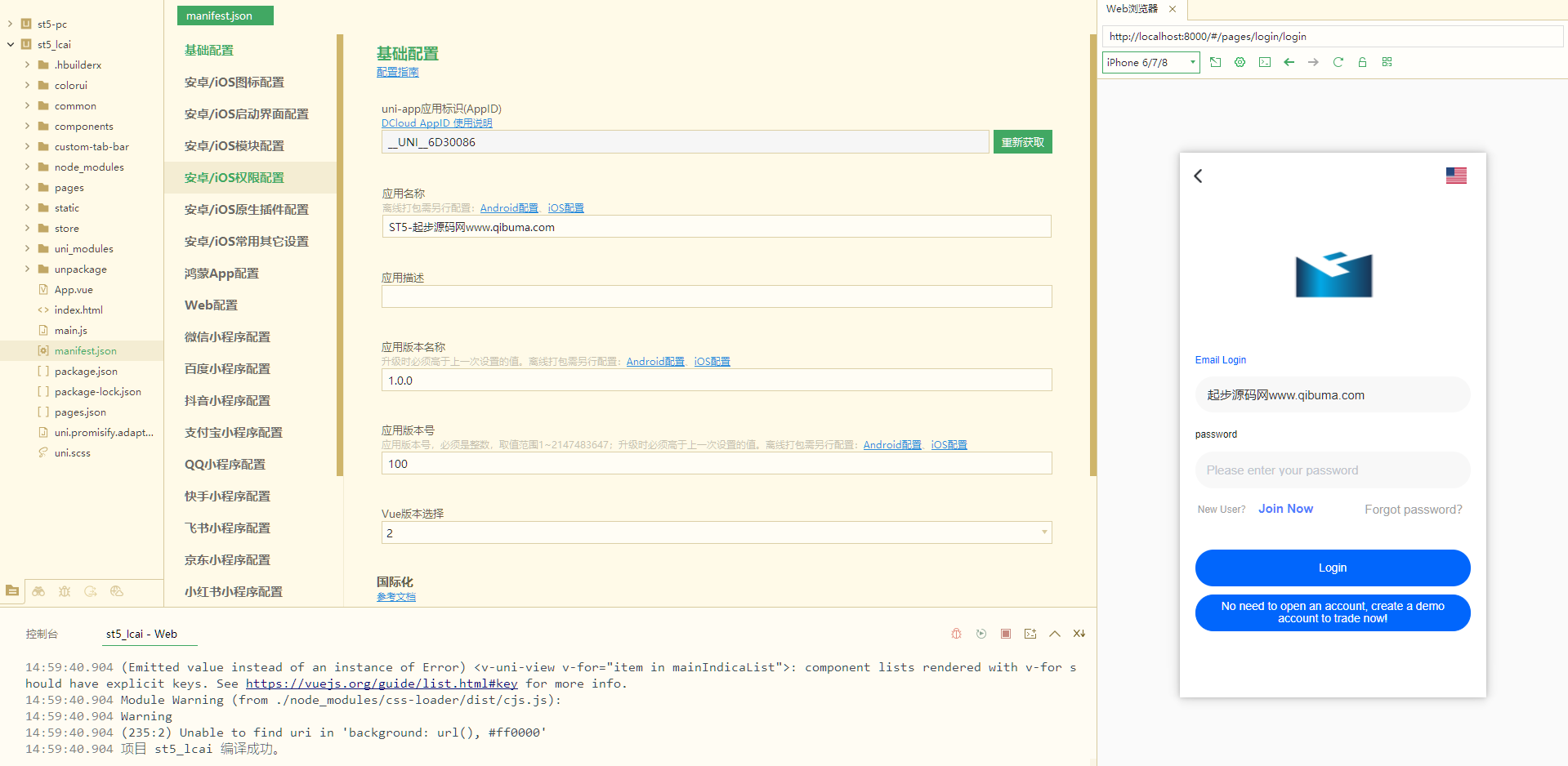Click the QR code icon in browser toolbar
Screen dimensions: 1568x766
point(1387,62)
